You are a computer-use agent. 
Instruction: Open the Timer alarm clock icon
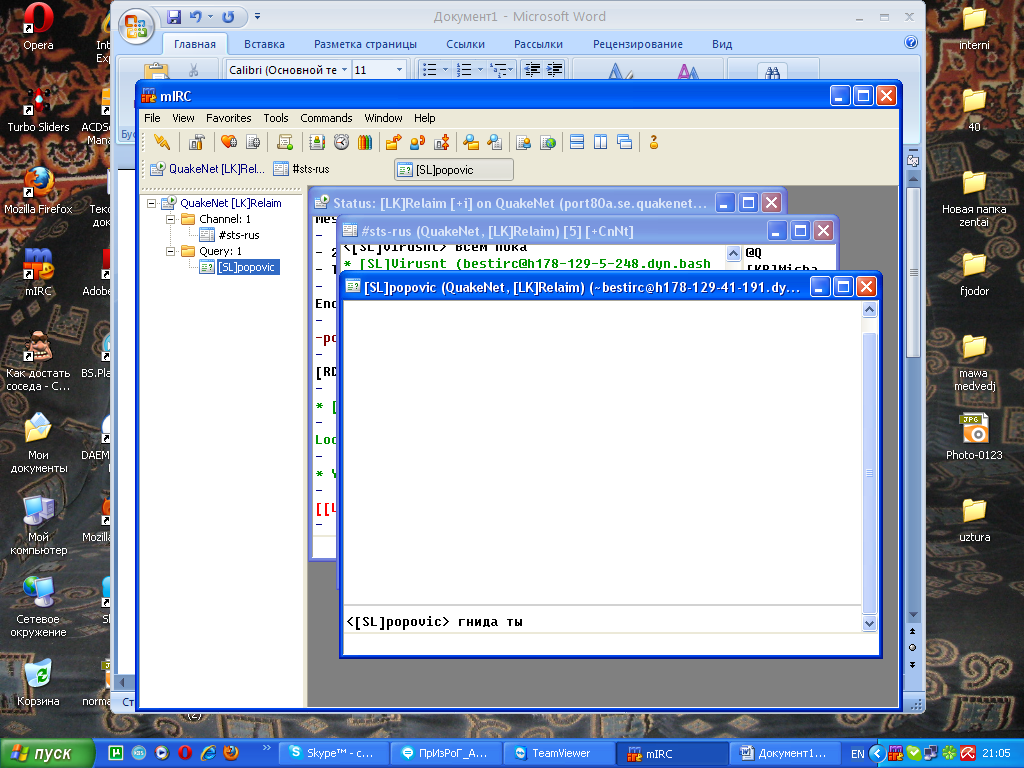pyautogui.click(x=341, y=142)
